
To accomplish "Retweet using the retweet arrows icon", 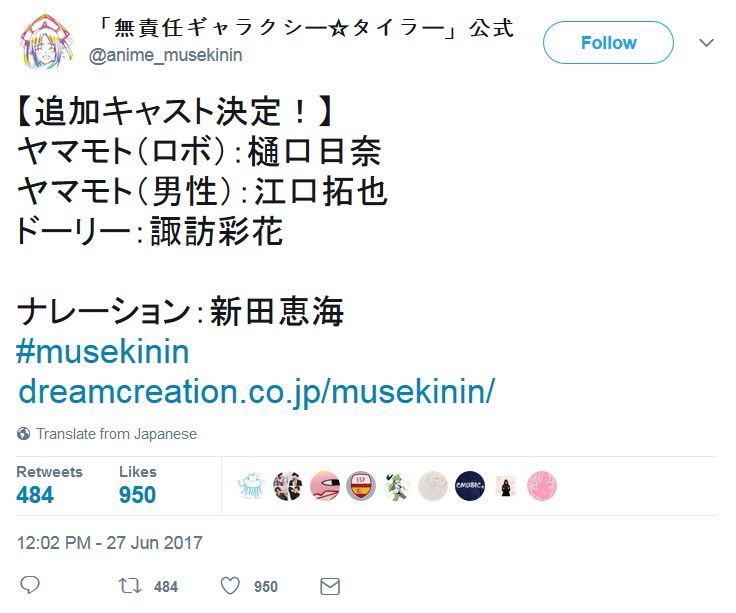I will 130,586.
